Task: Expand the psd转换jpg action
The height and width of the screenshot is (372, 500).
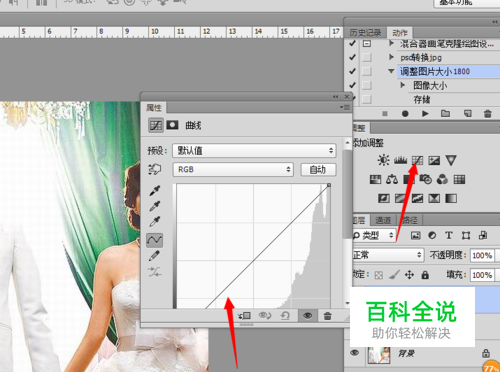Action: (x=391, y=57)
